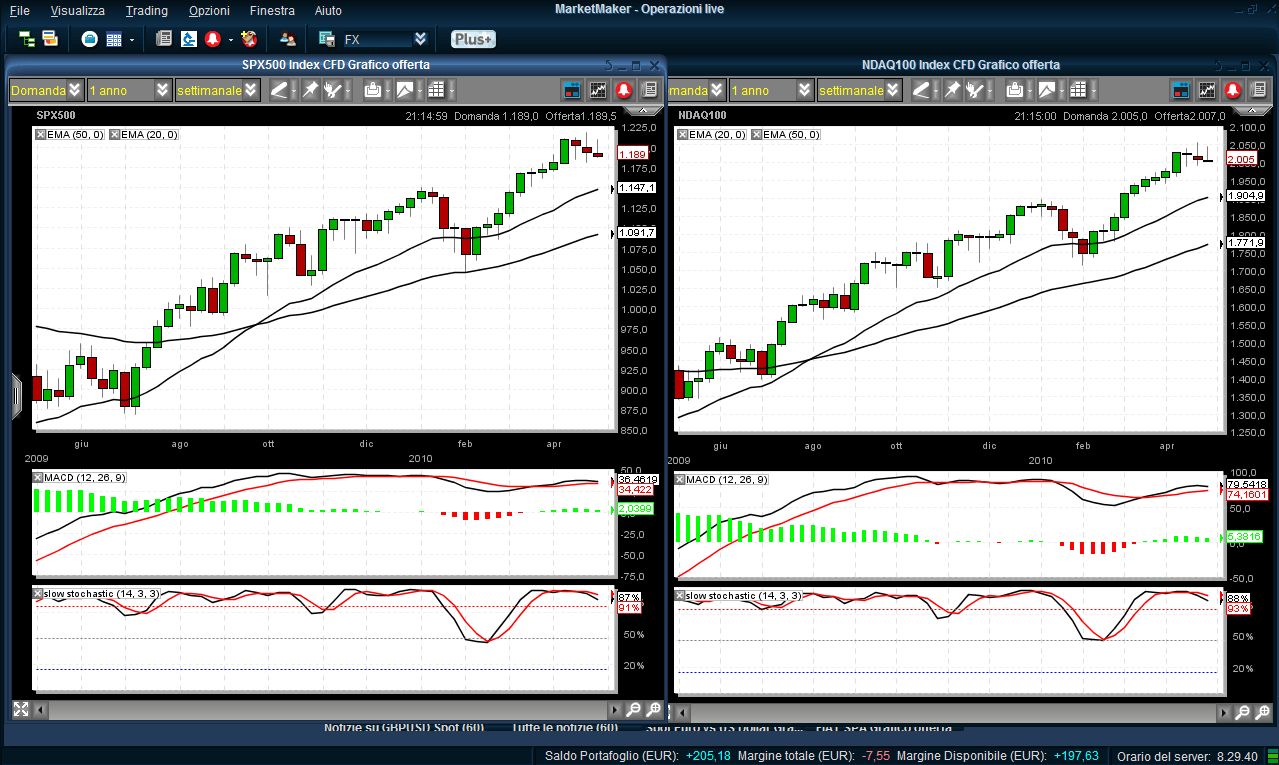Open the indicators chart icon on NDAQ100 toolbar
The width and height of the screenshot is (1279, 765).
(x=1207, y=90)
